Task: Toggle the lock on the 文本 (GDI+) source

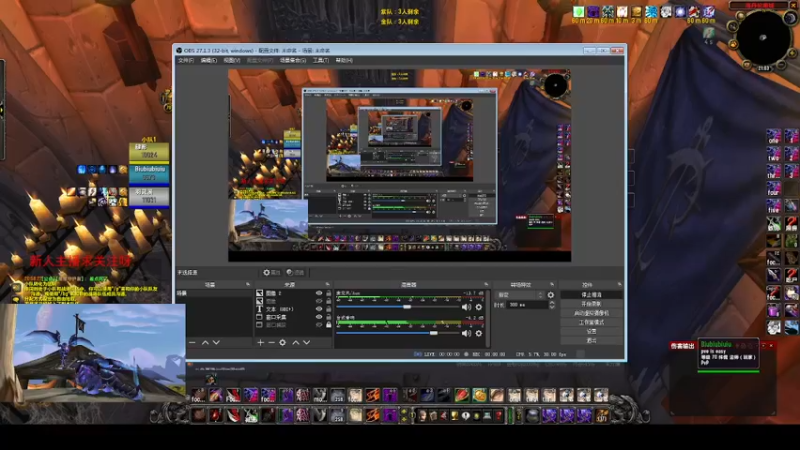Action: pyautogui.click(x=329, y=309)
